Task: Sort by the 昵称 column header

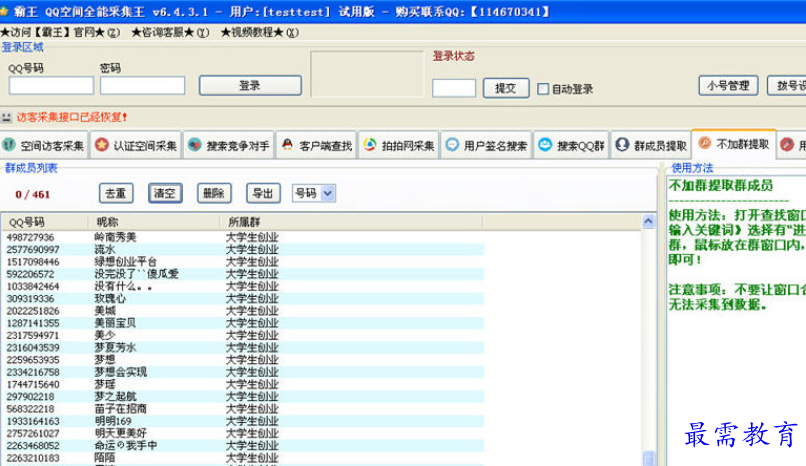Action: (154, 222)
